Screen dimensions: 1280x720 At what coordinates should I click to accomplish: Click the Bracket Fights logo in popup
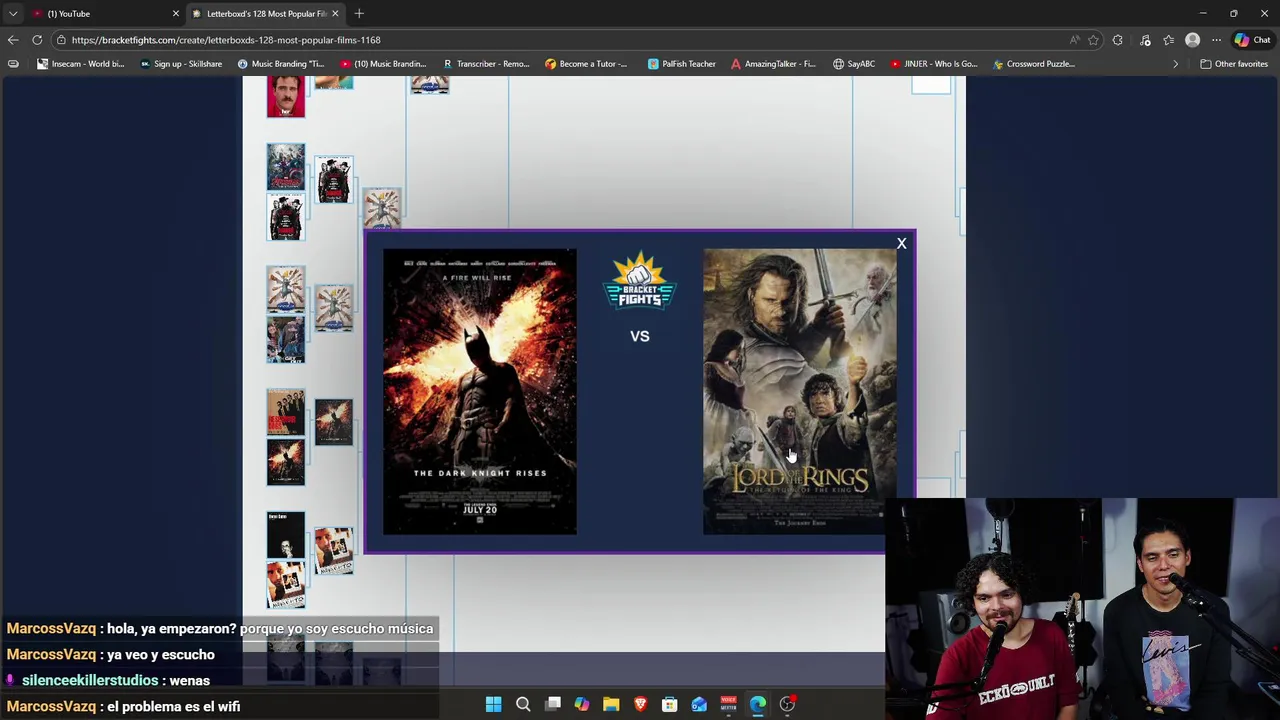pyautogui.click(x=640, y=282)
